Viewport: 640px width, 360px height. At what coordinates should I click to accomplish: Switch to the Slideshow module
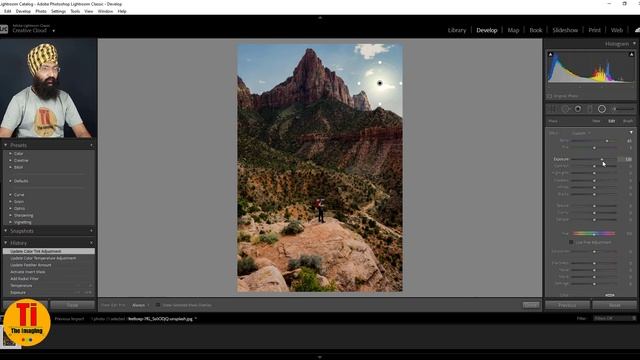pos(565,30)
